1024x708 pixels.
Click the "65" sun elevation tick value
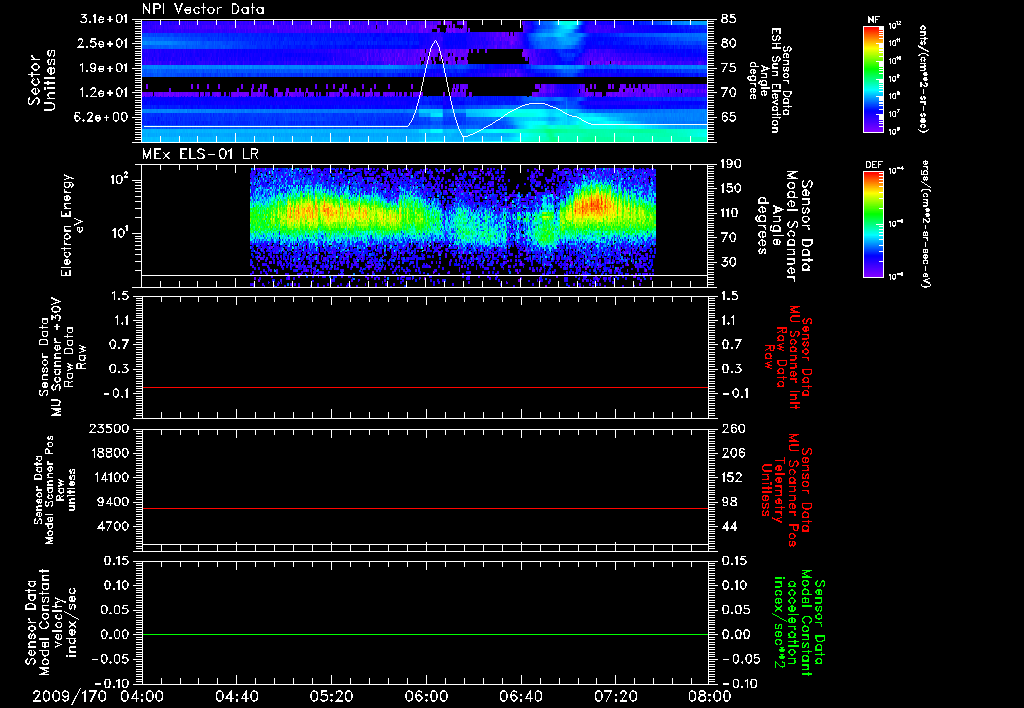729,118
